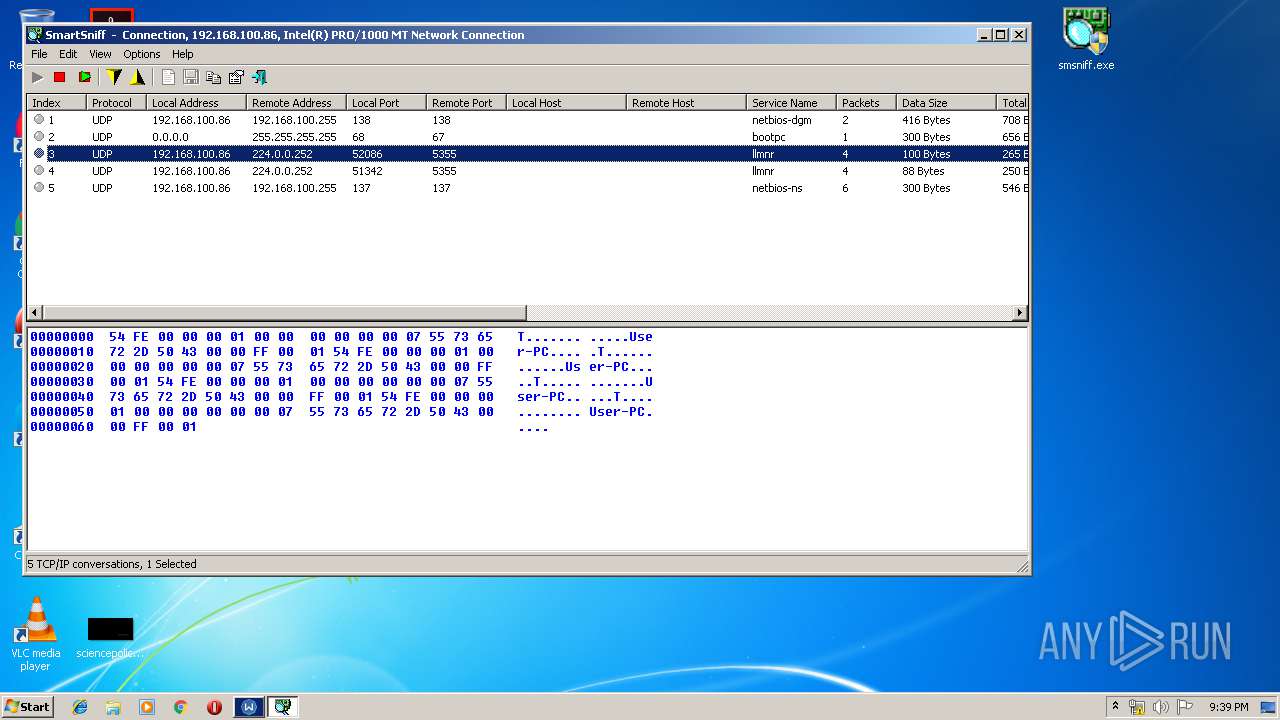
Task: Select the netbios-ns conversation row
Action: (x=527, y=188)
